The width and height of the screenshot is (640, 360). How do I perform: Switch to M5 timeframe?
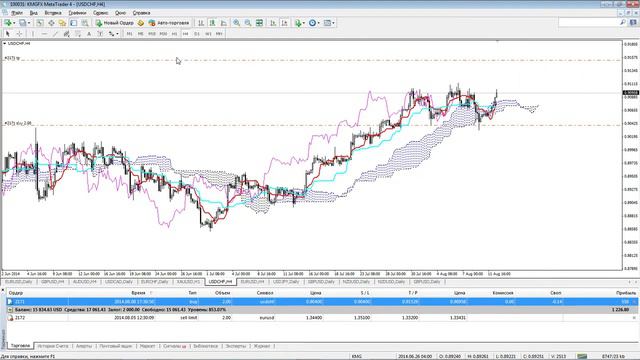click(140, 34)
